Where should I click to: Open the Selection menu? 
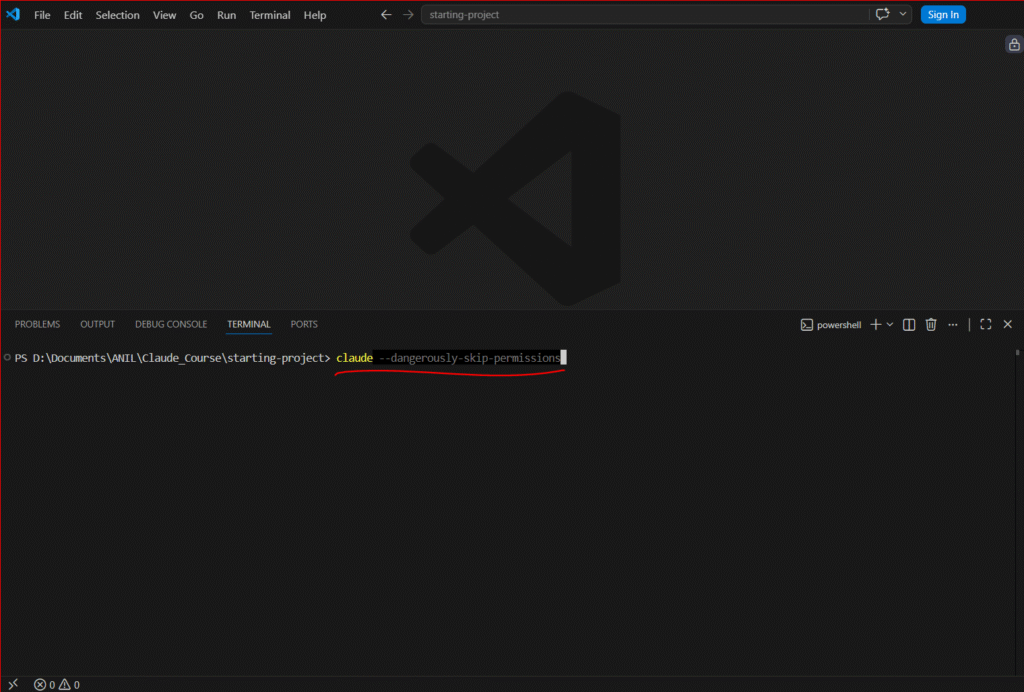pyautogui.click(x=118, y=15)
